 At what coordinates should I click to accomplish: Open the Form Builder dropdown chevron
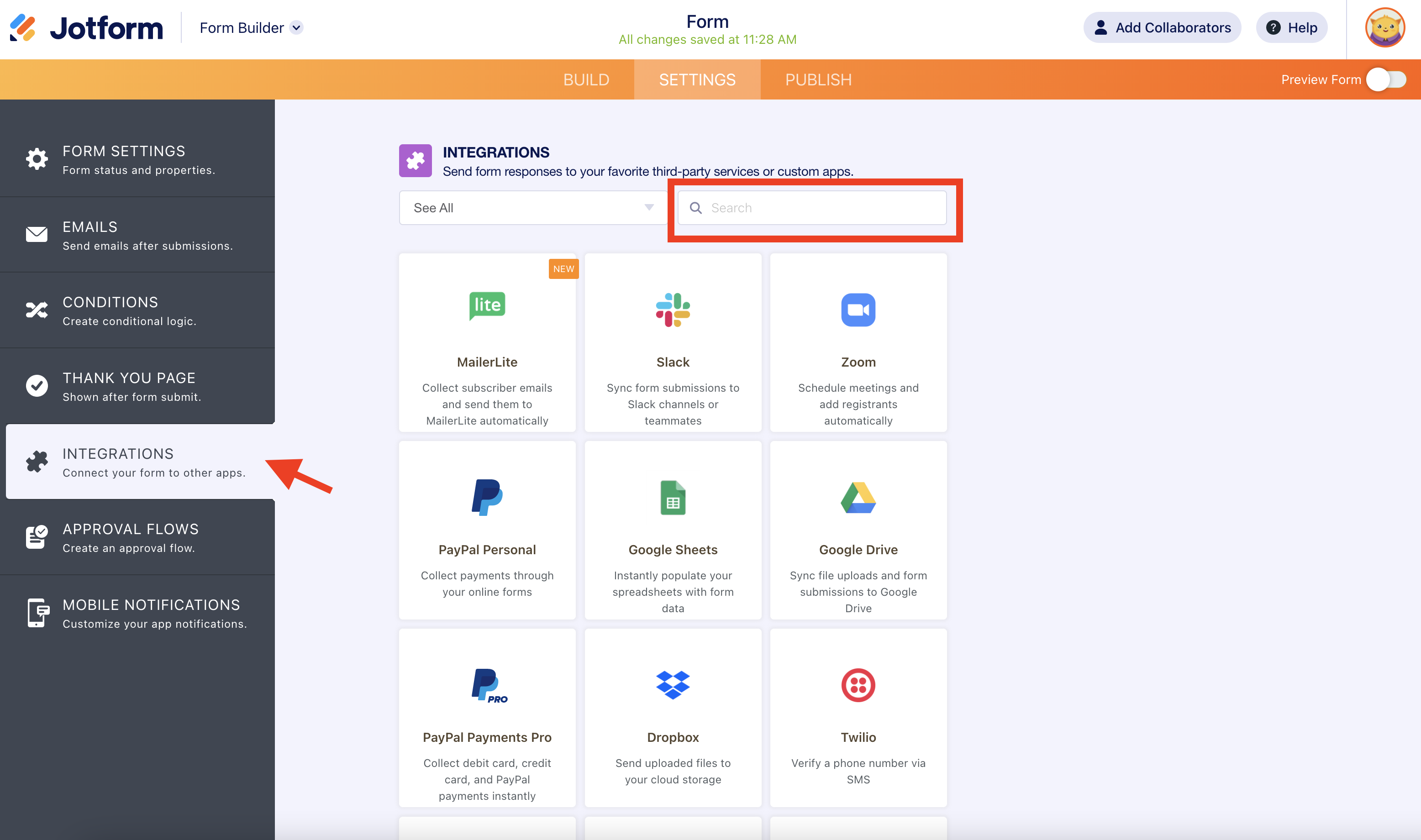coord(297,27)
